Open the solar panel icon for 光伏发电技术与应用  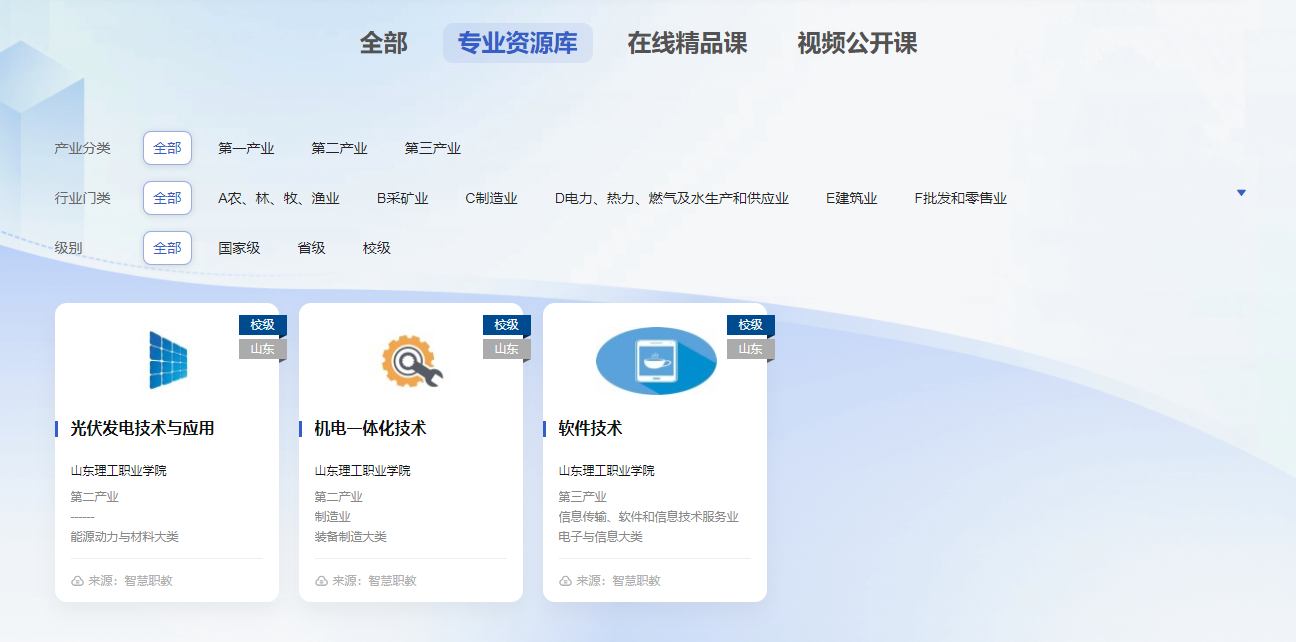point(168,360)
